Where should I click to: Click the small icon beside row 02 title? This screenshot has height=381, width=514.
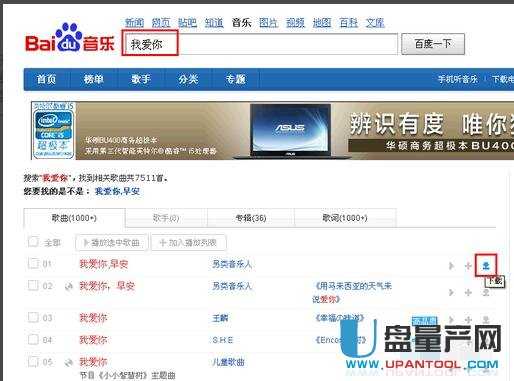(69, 286)
